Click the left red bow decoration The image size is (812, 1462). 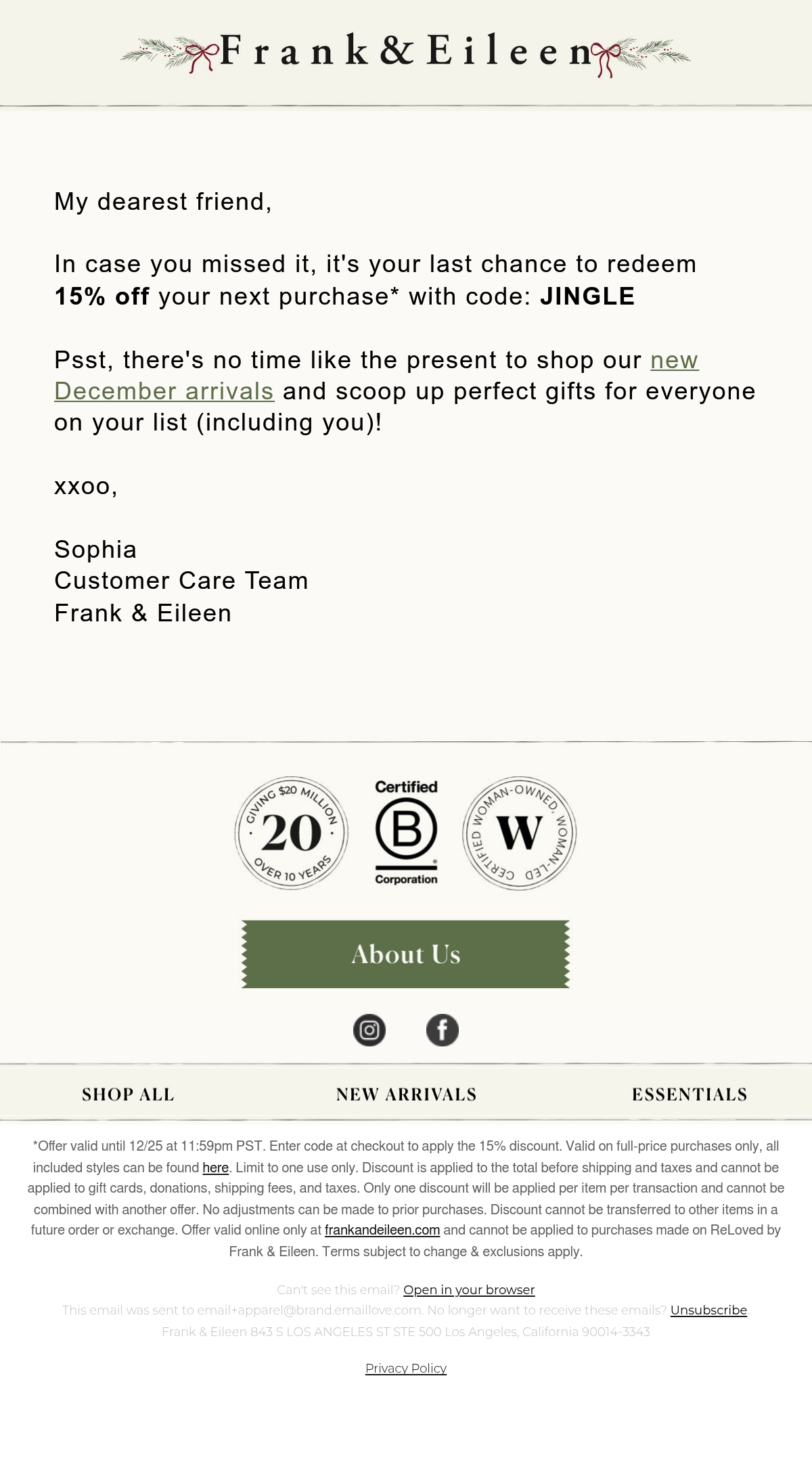[202, 56]
